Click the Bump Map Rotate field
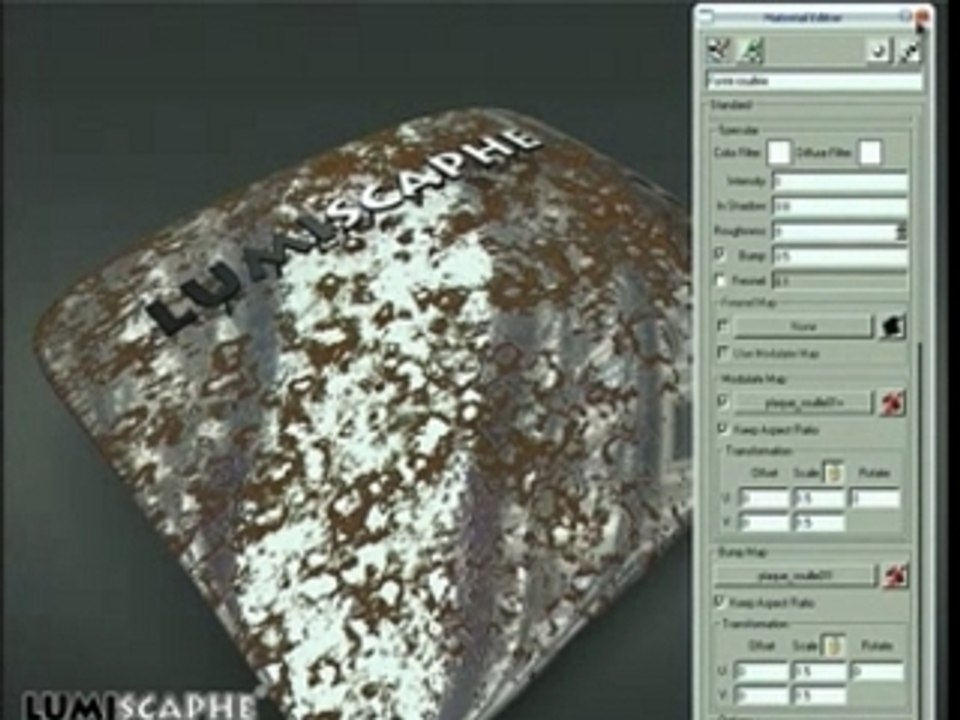Screen dimensions: 960x720 pyautogui.click(x=877, y=671)
